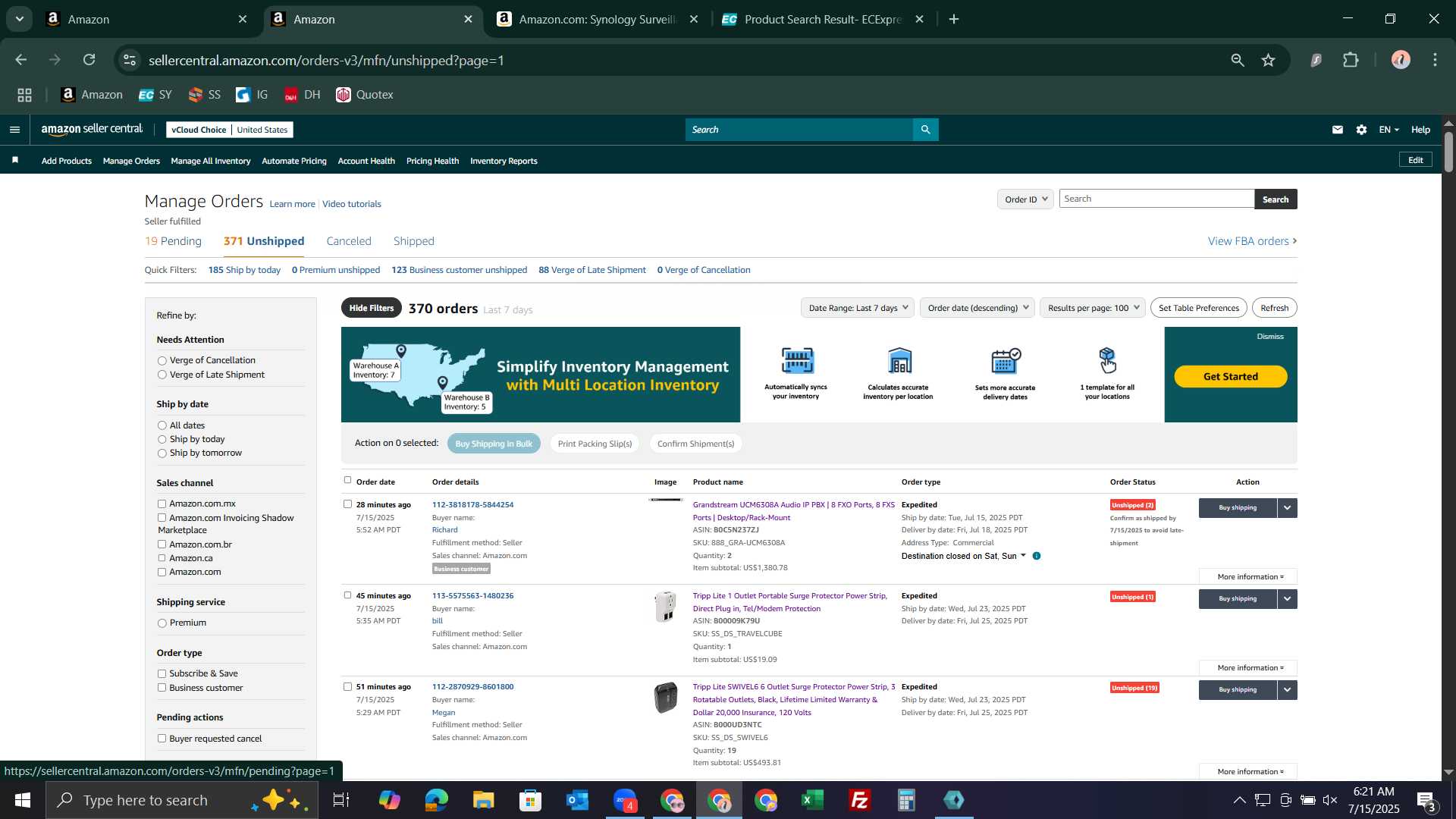Open the IG bookmark shortcut
This screenshot has width=1456, height=819.
(x=253, y=95)
